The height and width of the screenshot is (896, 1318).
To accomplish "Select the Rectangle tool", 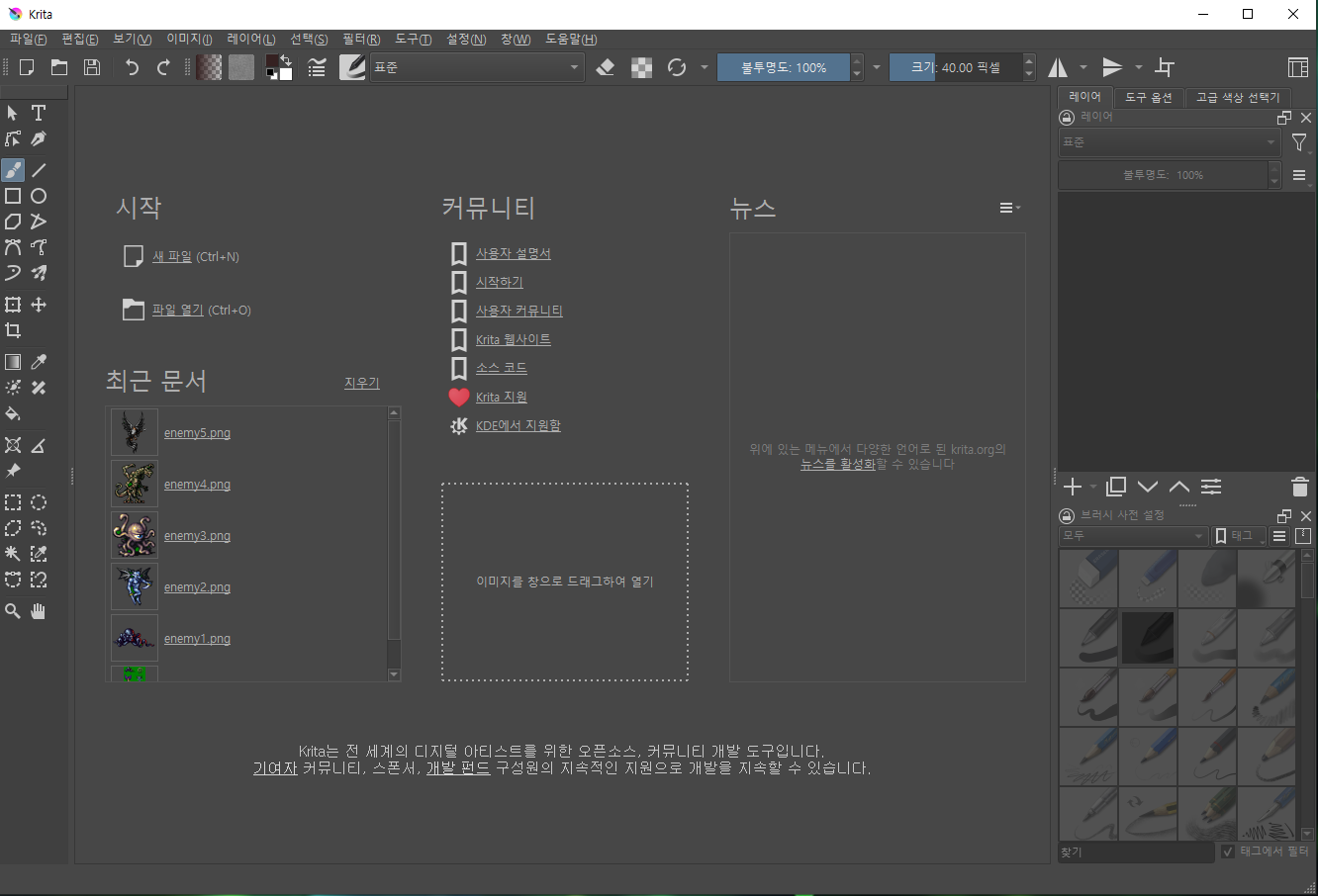I will 13,196.
